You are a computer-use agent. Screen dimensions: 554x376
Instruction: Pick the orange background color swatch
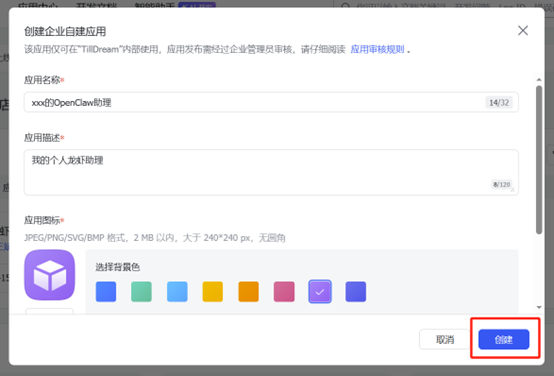248,292
